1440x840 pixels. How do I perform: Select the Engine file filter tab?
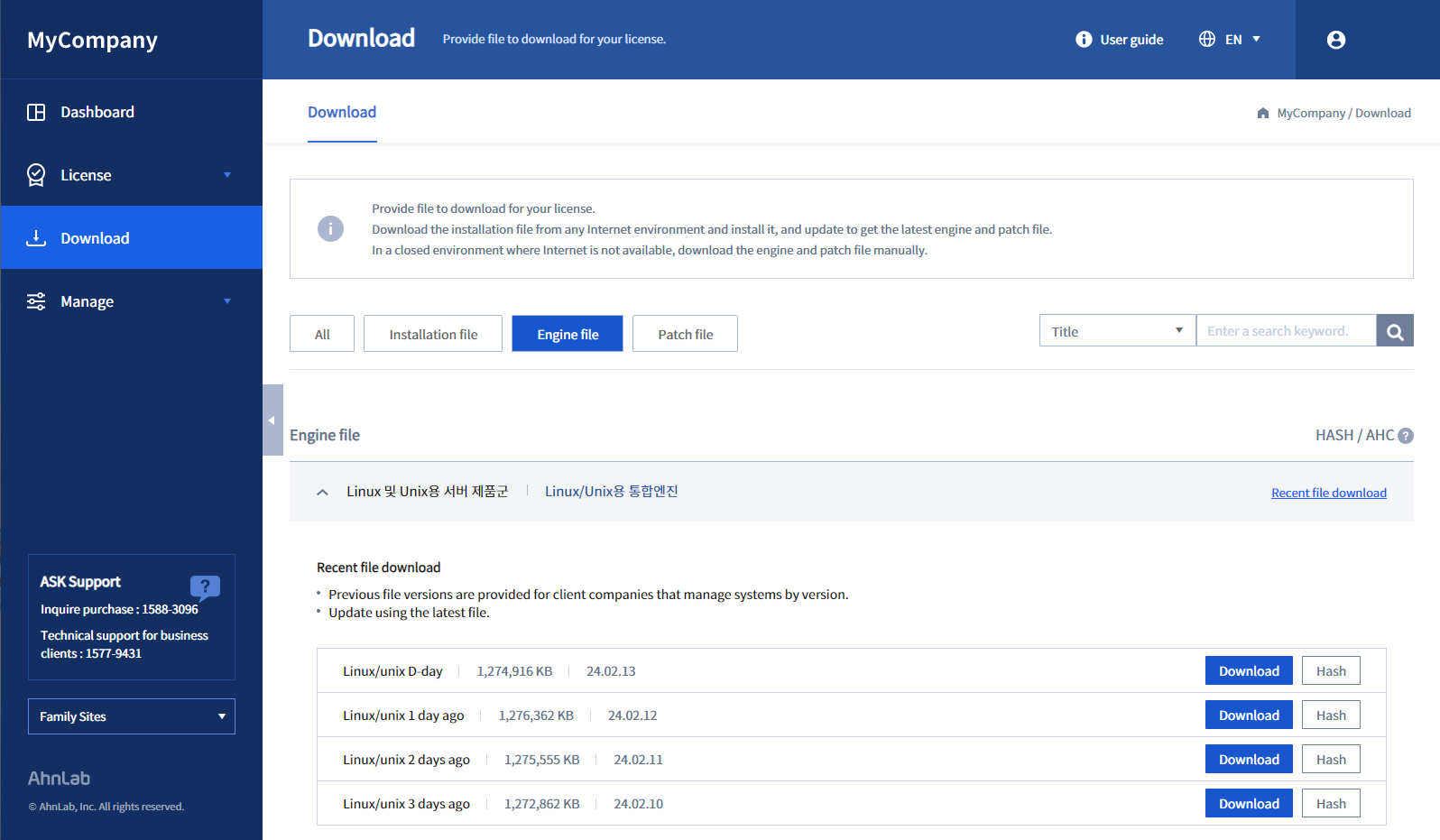568,334
